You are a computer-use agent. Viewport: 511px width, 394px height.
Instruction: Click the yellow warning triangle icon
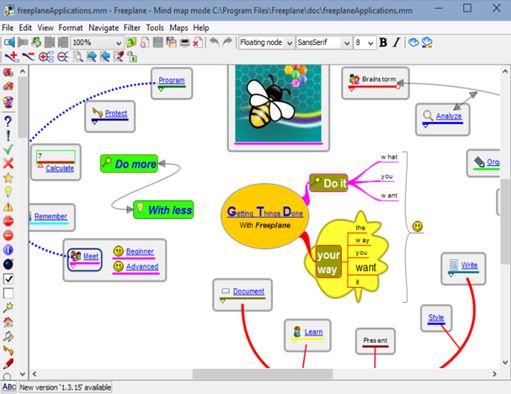8,207
